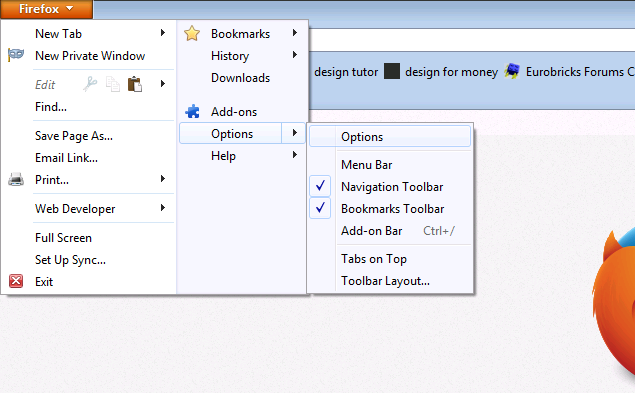The width and height of the screenshot is (635, 393).
Task: Expand the Edit submenu arrow
Action: [163, 83]
